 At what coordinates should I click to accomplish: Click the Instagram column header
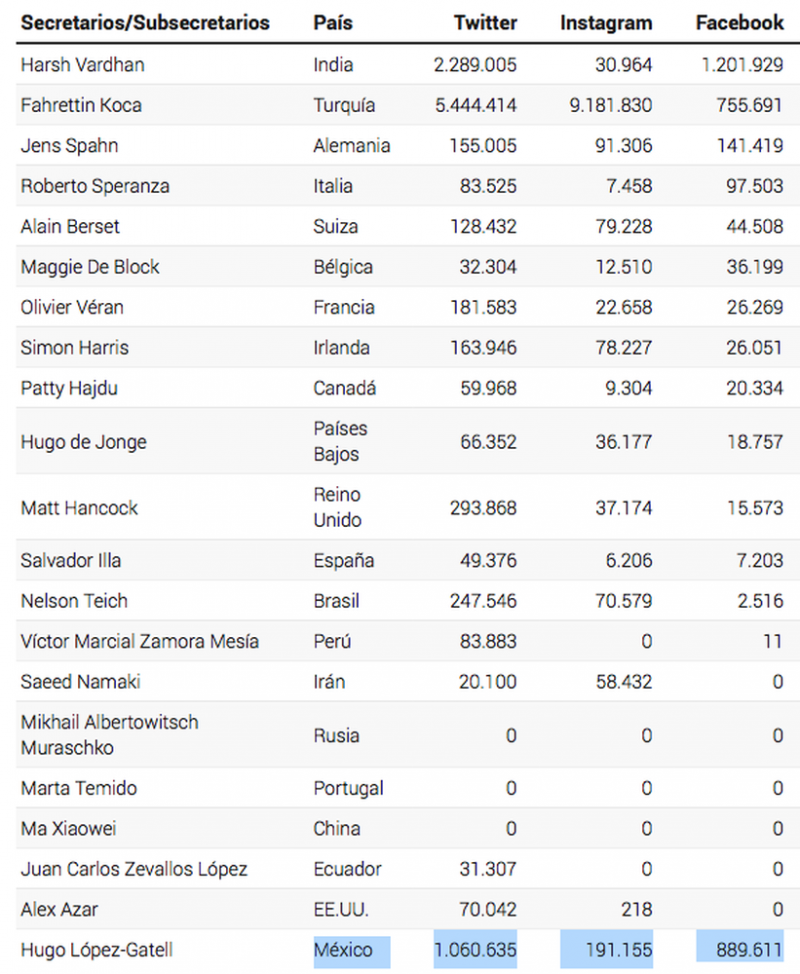coord(606,22)
